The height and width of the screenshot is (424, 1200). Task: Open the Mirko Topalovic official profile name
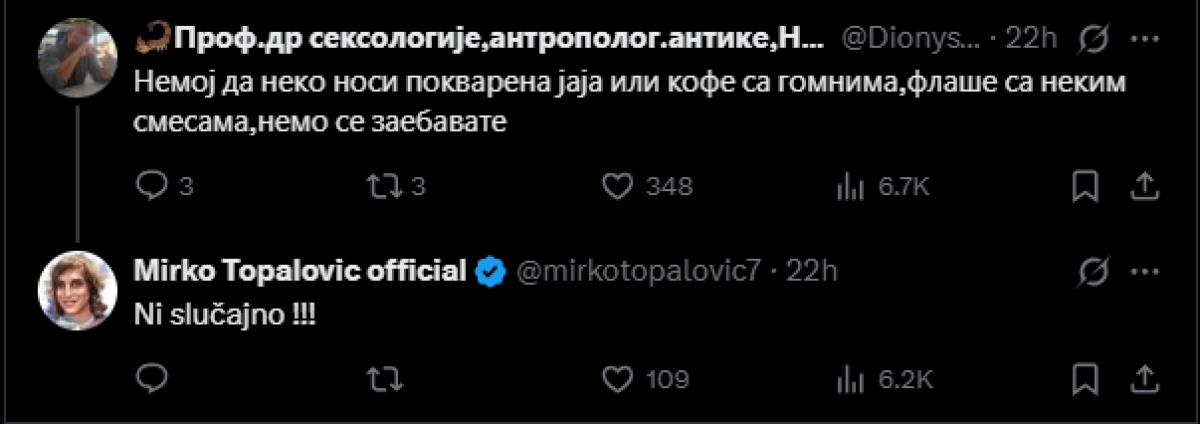tap(300, 270)
